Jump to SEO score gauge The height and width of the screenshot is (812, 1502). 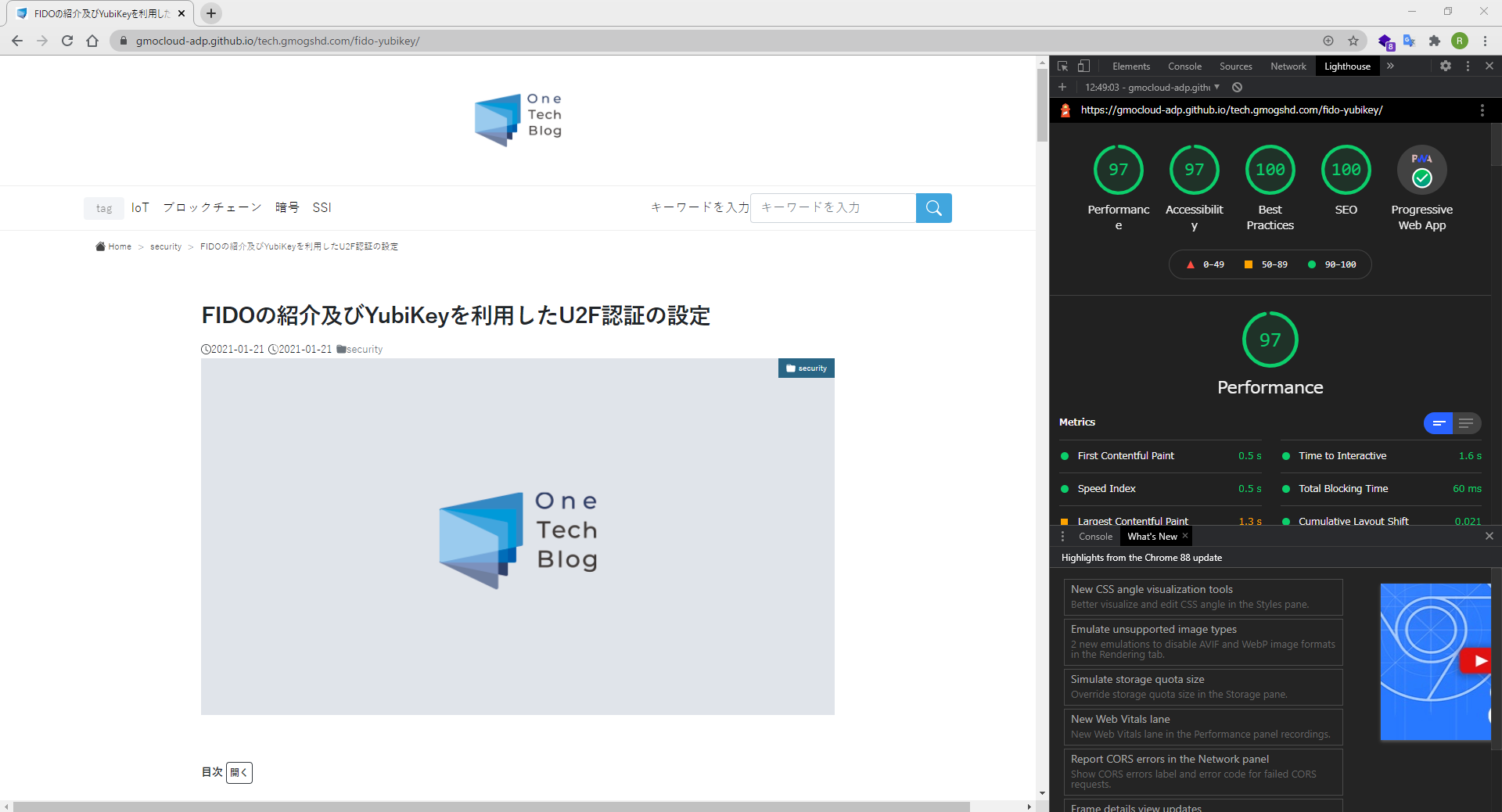[1346, 170]
